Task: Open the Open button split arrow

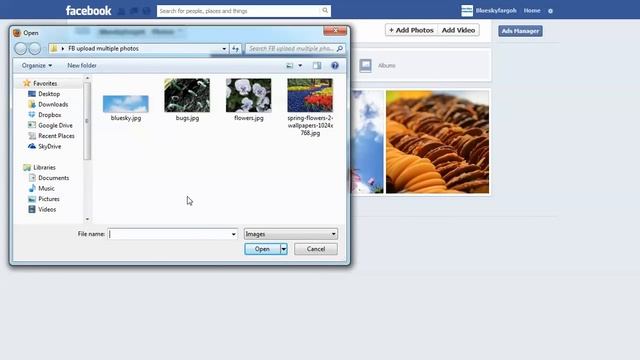Action: pos(284,249)
